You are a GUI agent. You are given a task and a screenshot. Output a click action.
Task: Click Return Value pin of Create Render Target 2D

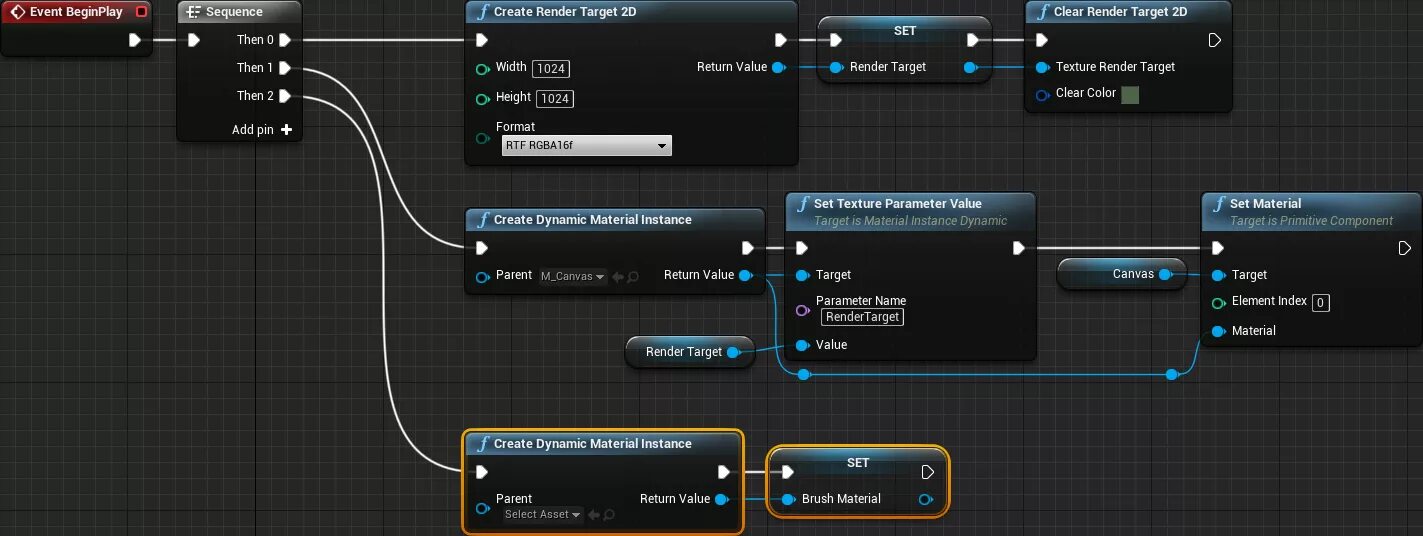(x=779, y=67)
